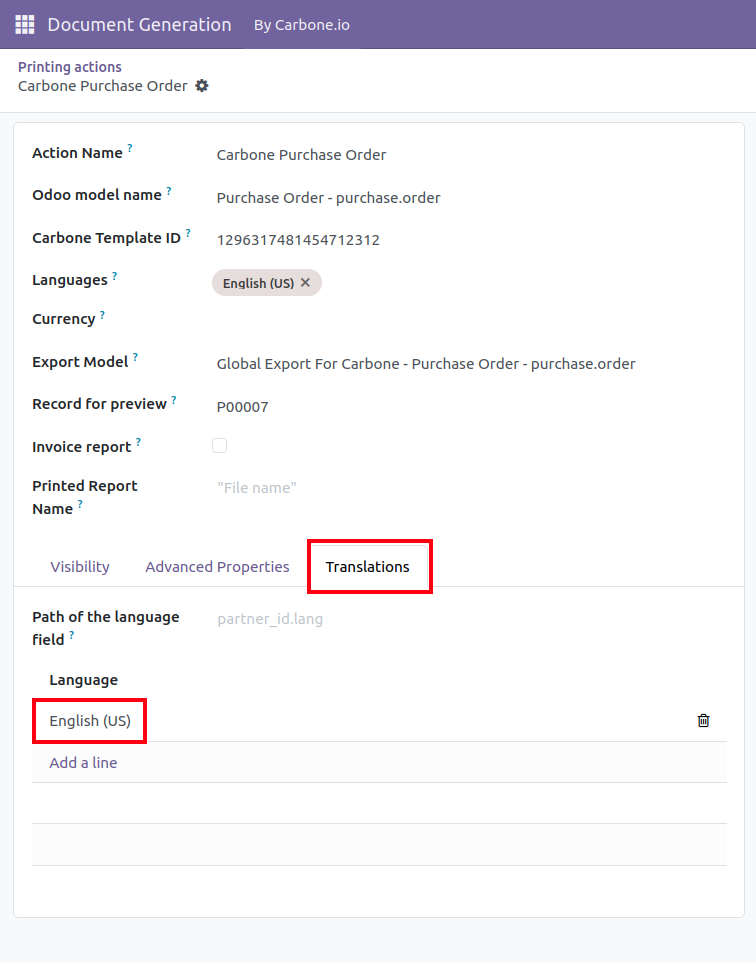Open the apps grid menu icon

[25, 25]
